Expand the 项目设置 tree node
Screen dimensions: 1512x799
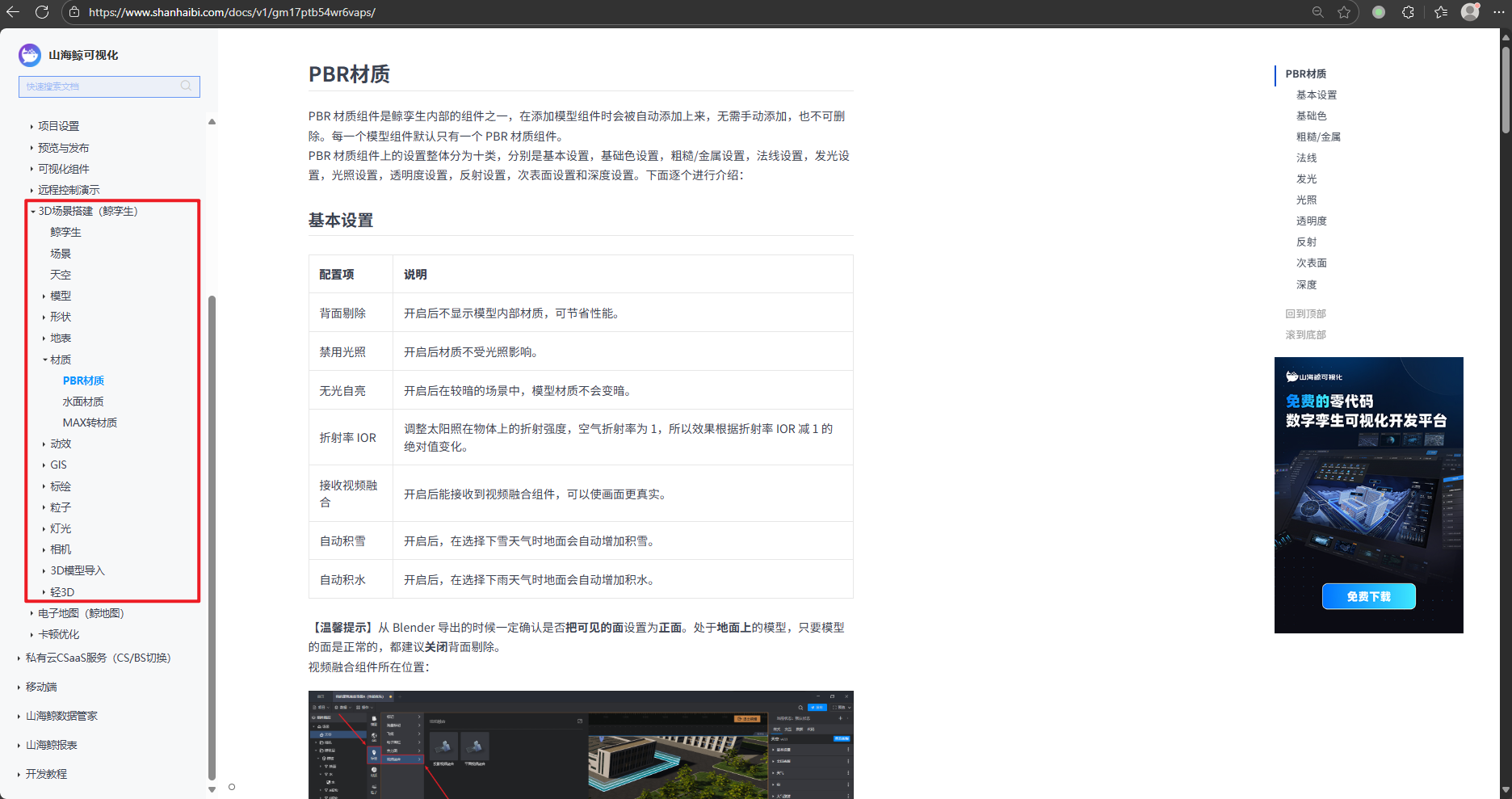pyautogui.click(x=31, y=126)
